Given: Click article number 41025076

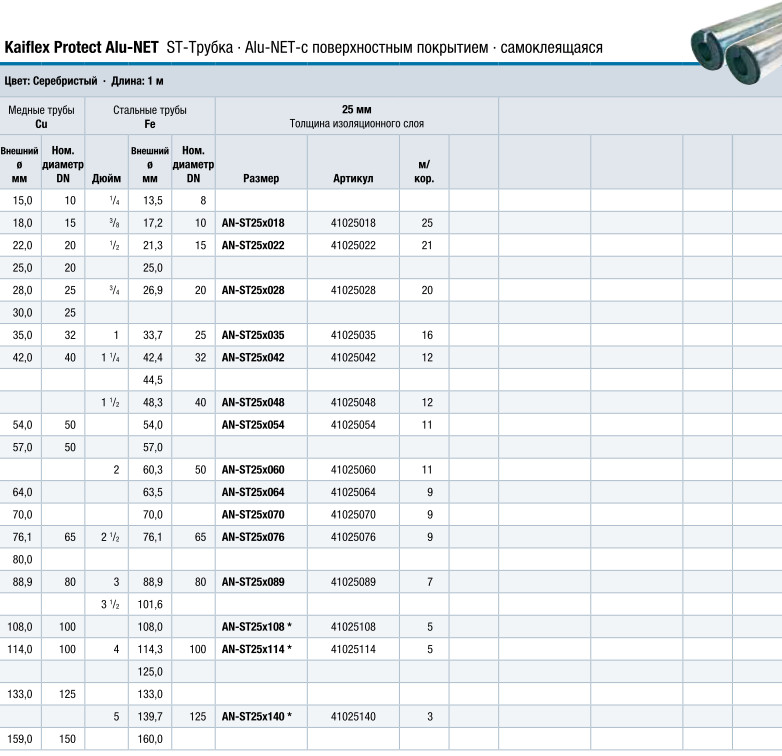Looking at the screenshot, I should 353,537.
